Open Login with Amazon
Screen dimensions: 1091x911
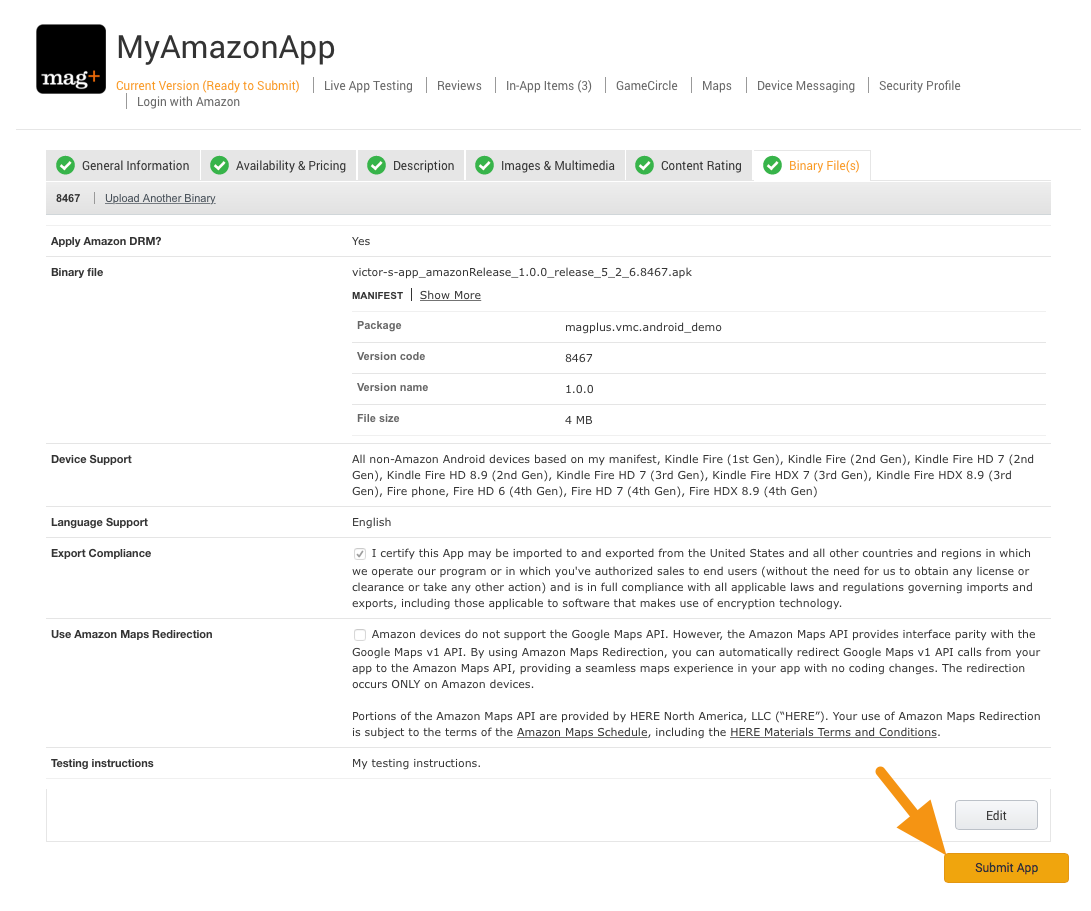pyautogui.click(x=188, y=102)
